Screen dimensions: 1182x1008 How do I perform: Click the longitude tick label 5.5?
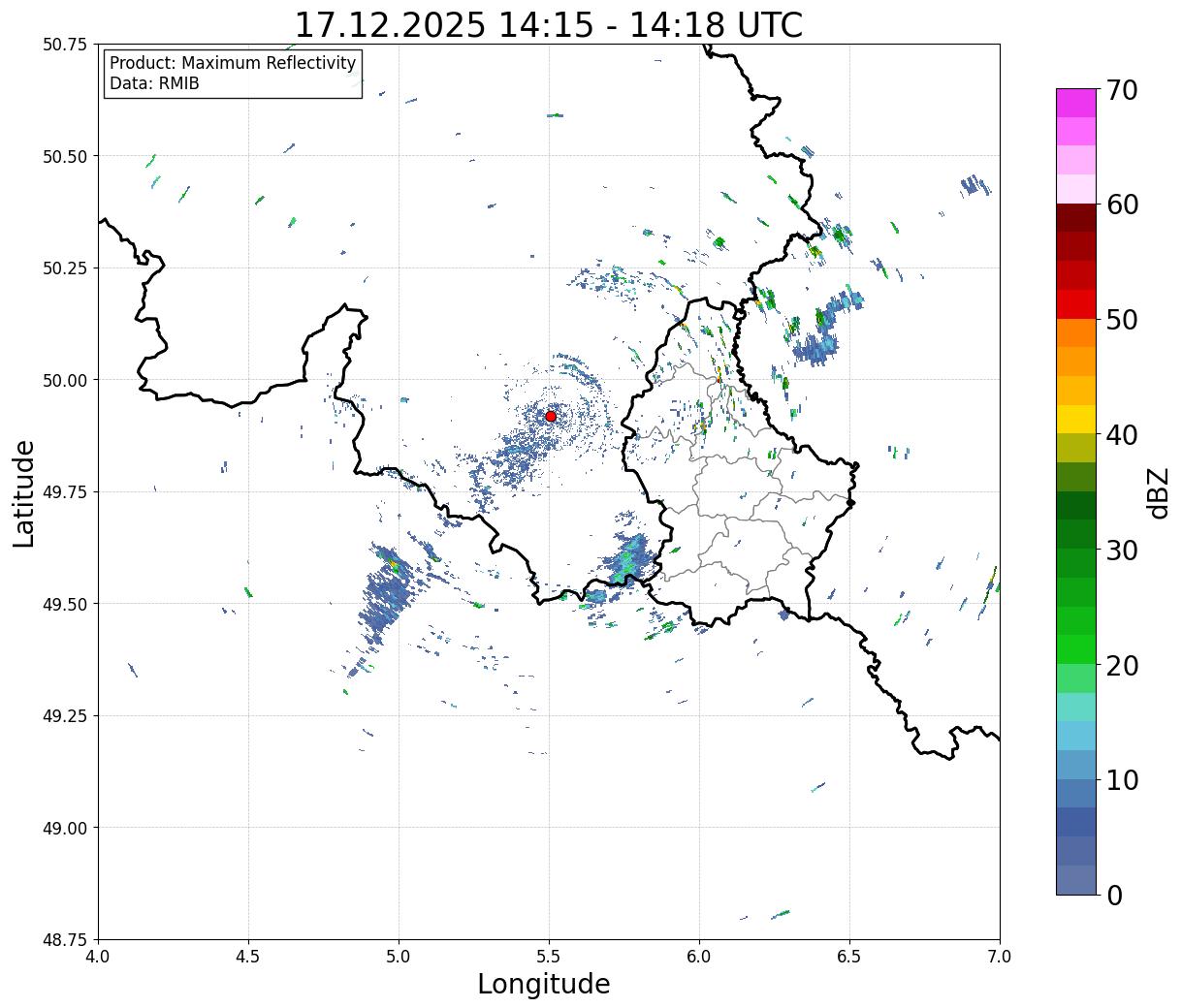(x=549, y=957)
